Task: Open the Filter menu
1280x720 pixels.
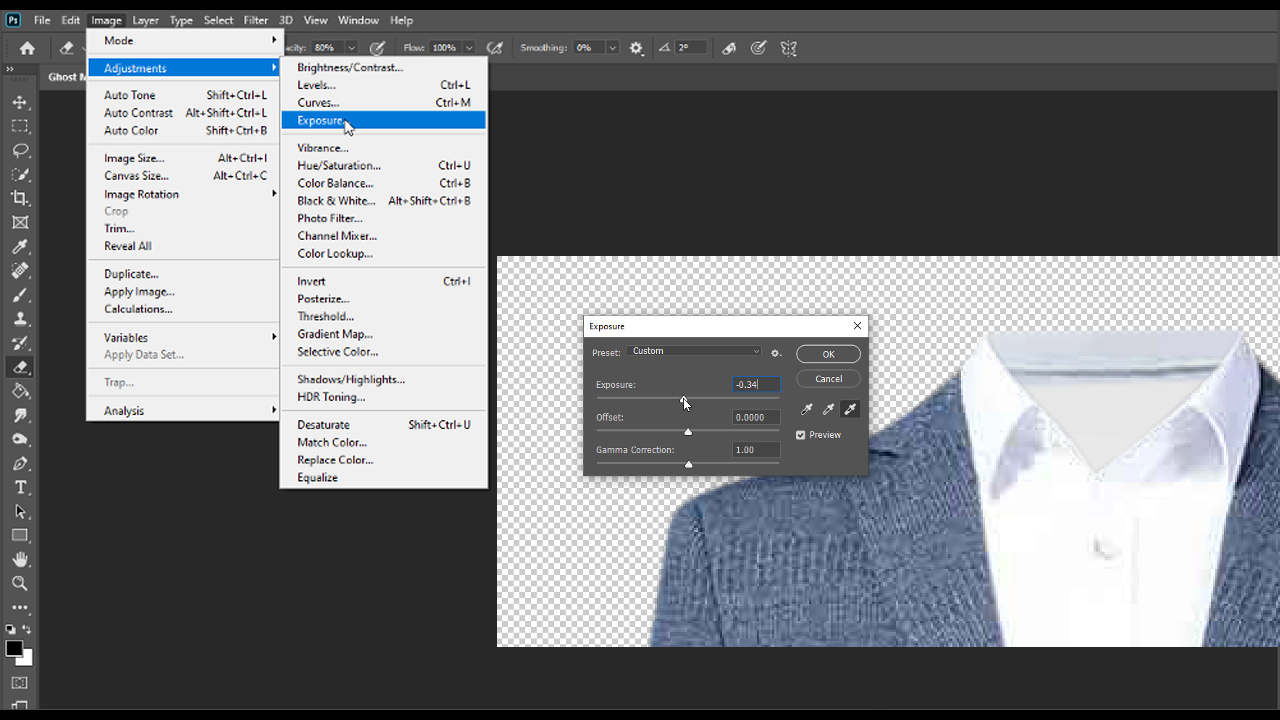Action: point(256,20)
